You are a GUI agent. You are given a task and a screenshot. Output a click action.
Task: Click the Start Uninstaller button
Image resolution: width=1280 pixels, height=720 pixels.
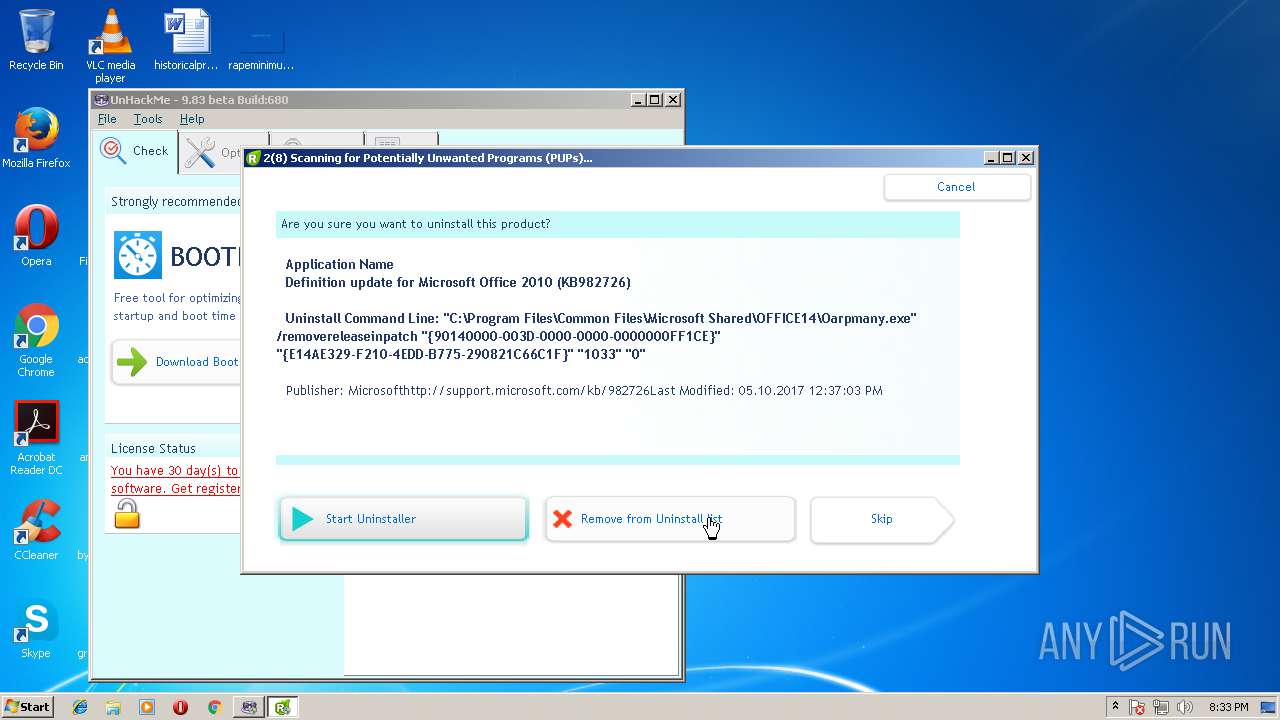point(403,519)
